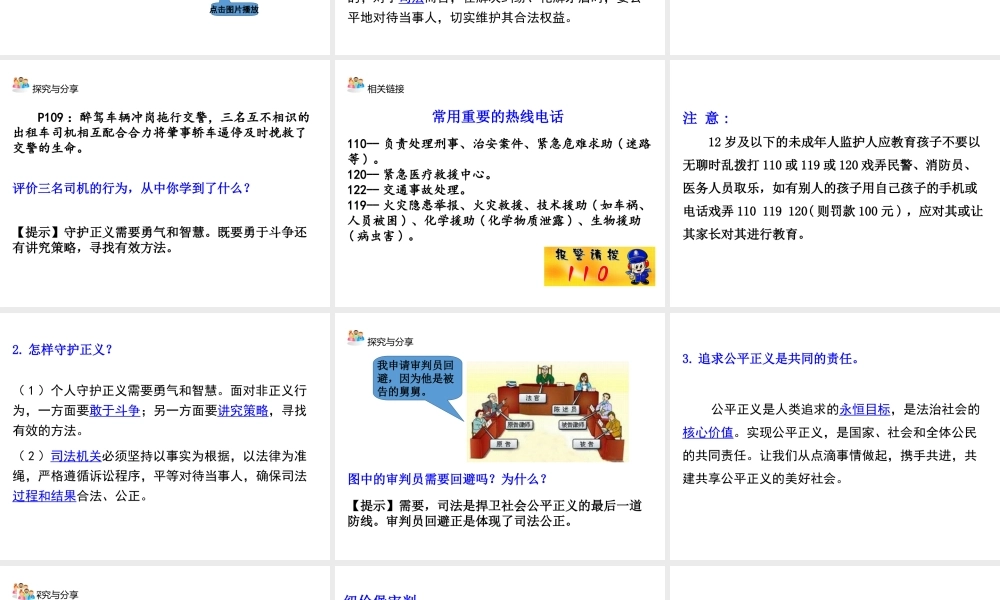This screenshot has height=600, width=1000.
Task: Click the 被告 label in courtroom illustration
Action: coord(587,443)
